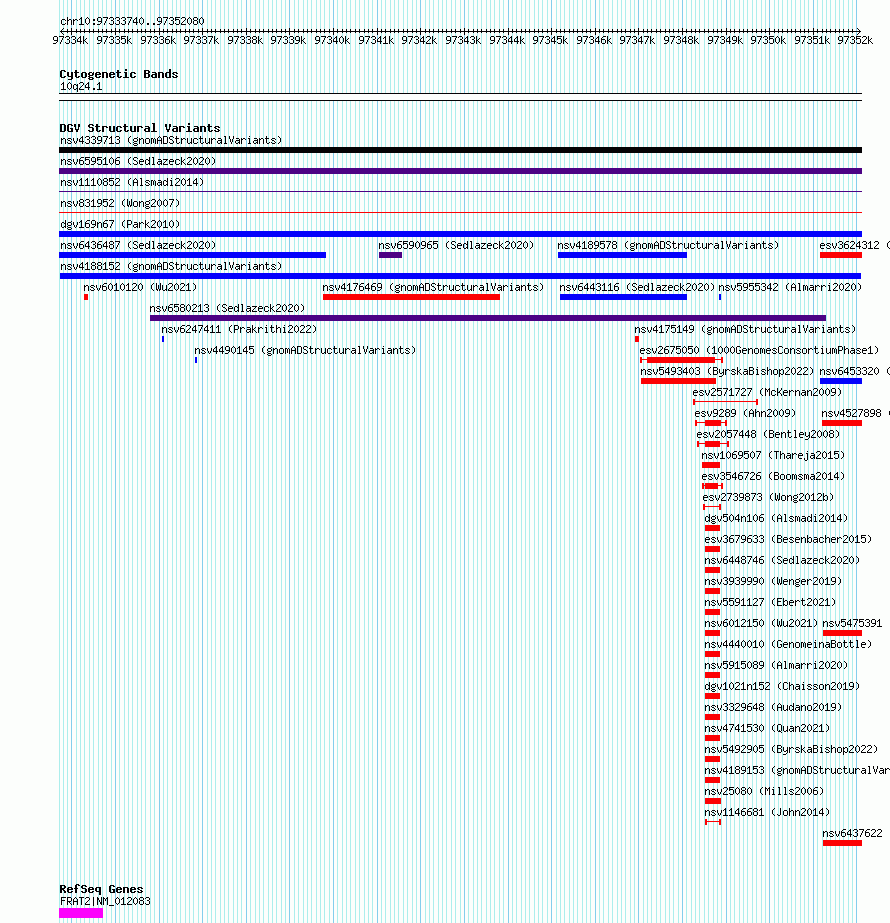
Task: Click nsv4741530 Quan2021 label
Action: click(x=767, y=728)
